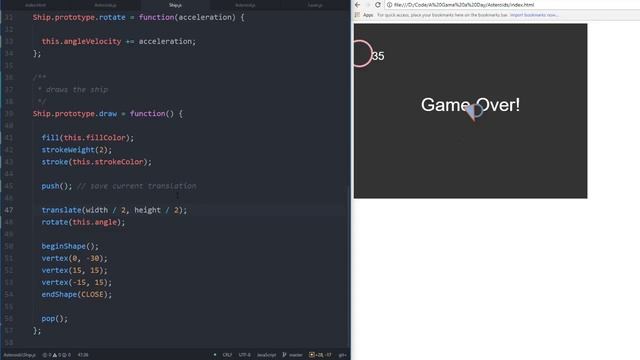Select the file URL in address bar
This screenshot has width=640, height=360.
point(464,5)
